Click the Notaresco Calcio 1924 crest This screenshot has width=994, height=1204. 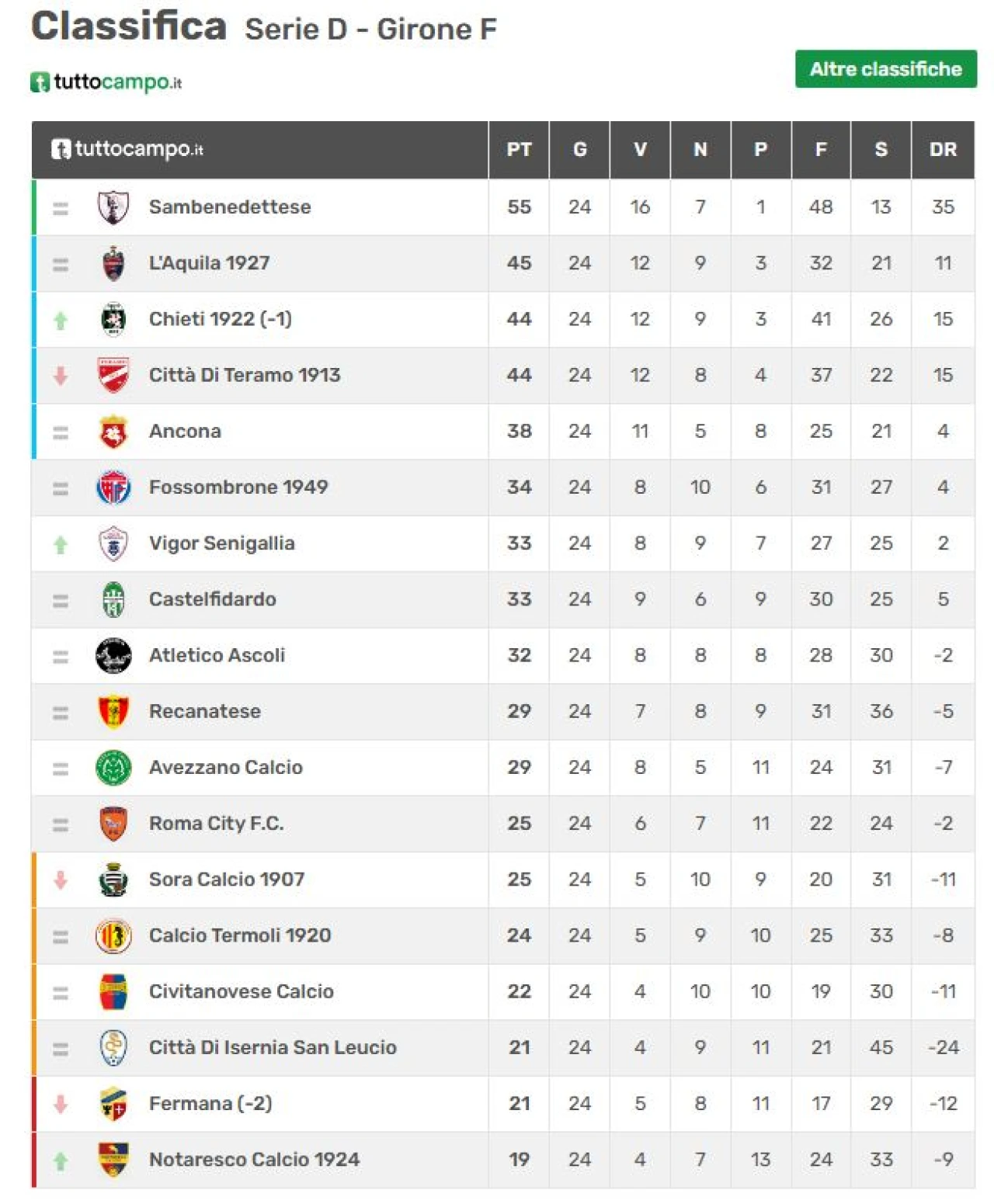pos(113,1160)
